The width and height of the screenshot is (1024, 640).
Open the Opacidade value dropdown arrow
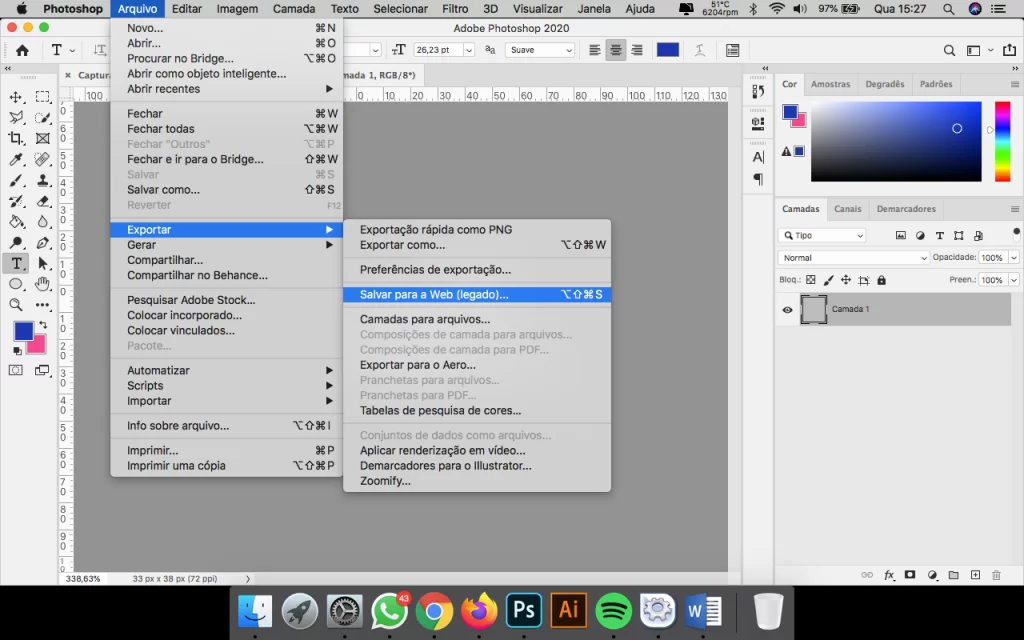(1014, 258)
